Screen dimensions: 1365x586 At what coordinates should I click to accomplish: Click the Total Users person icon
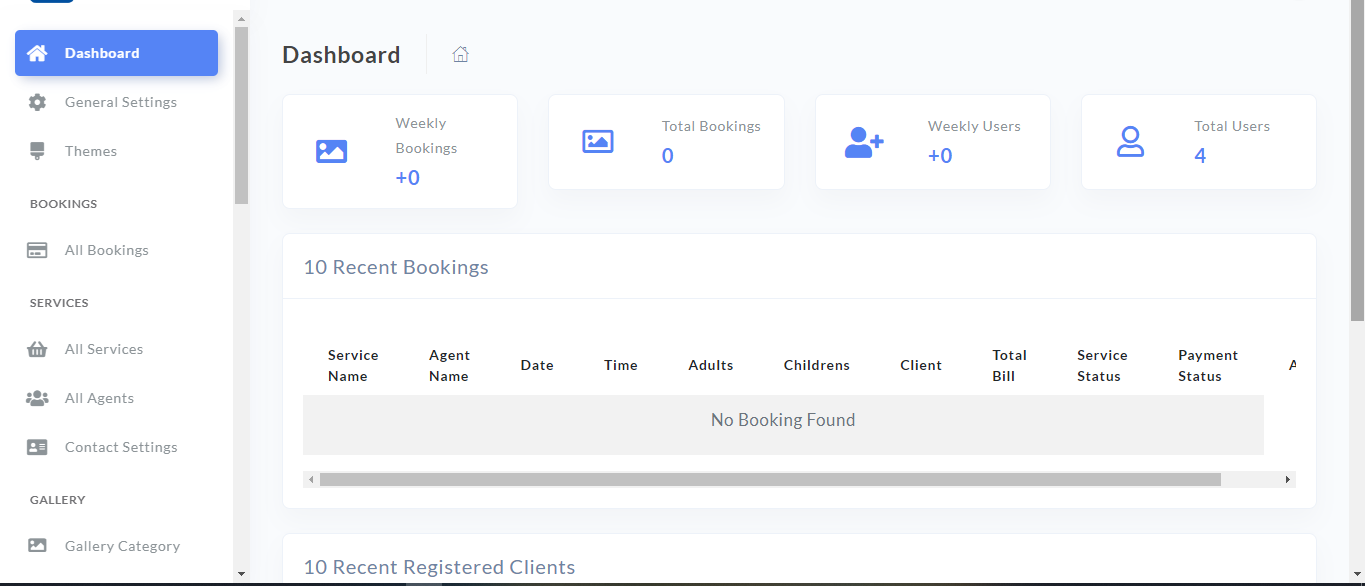1130,142
